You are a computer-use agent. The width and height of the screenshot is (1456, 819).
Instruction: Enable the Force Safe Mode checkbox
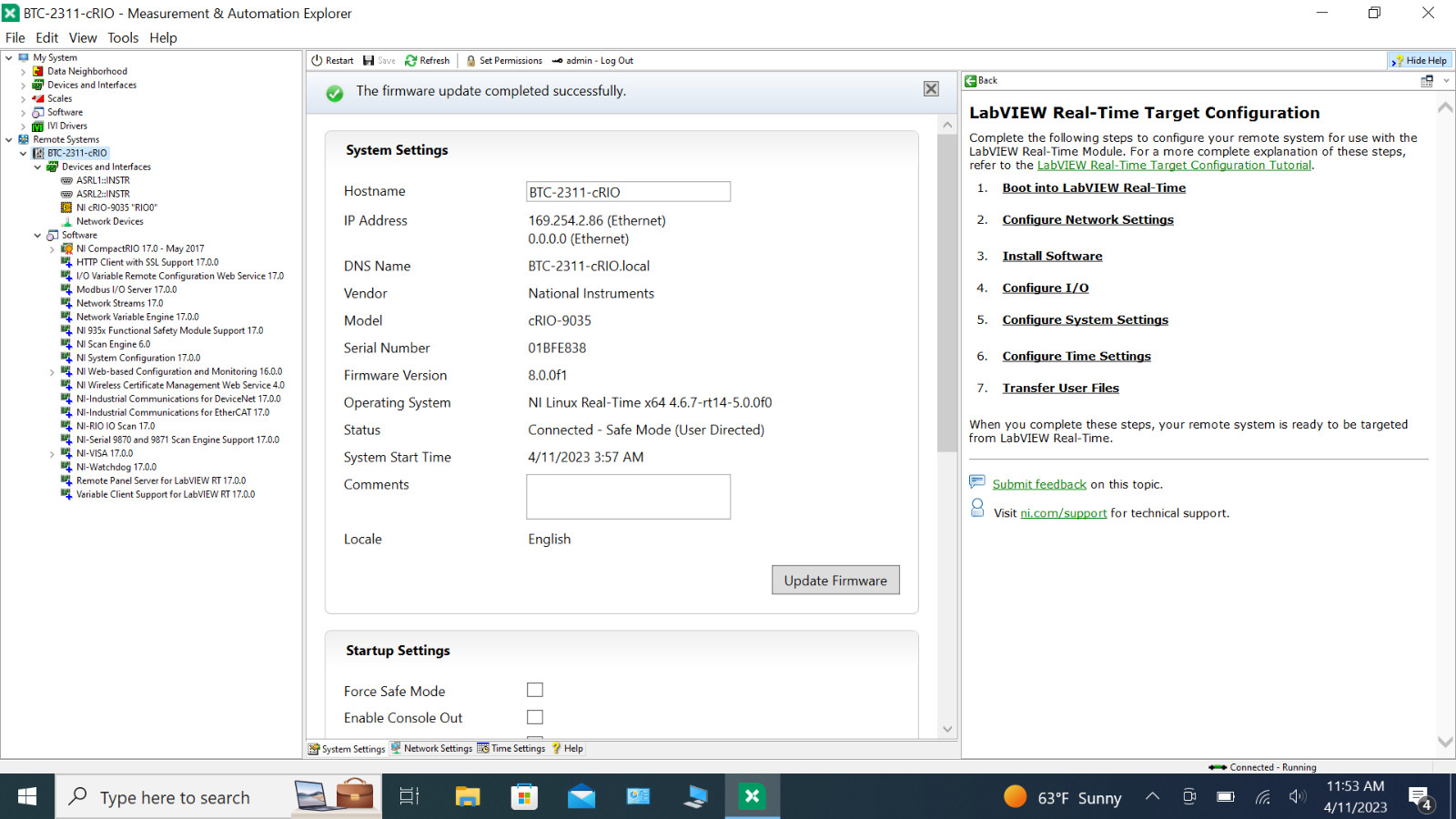point(535,691)
